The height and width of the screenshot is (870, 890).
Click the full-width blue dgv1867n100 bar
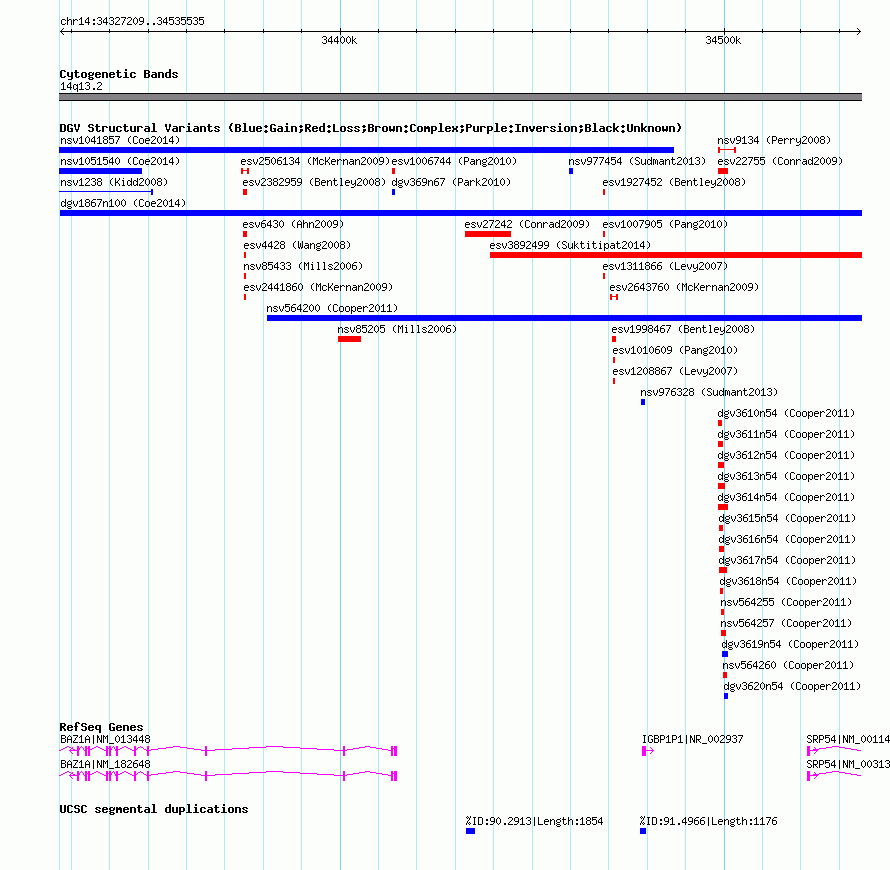coord(461,213)
